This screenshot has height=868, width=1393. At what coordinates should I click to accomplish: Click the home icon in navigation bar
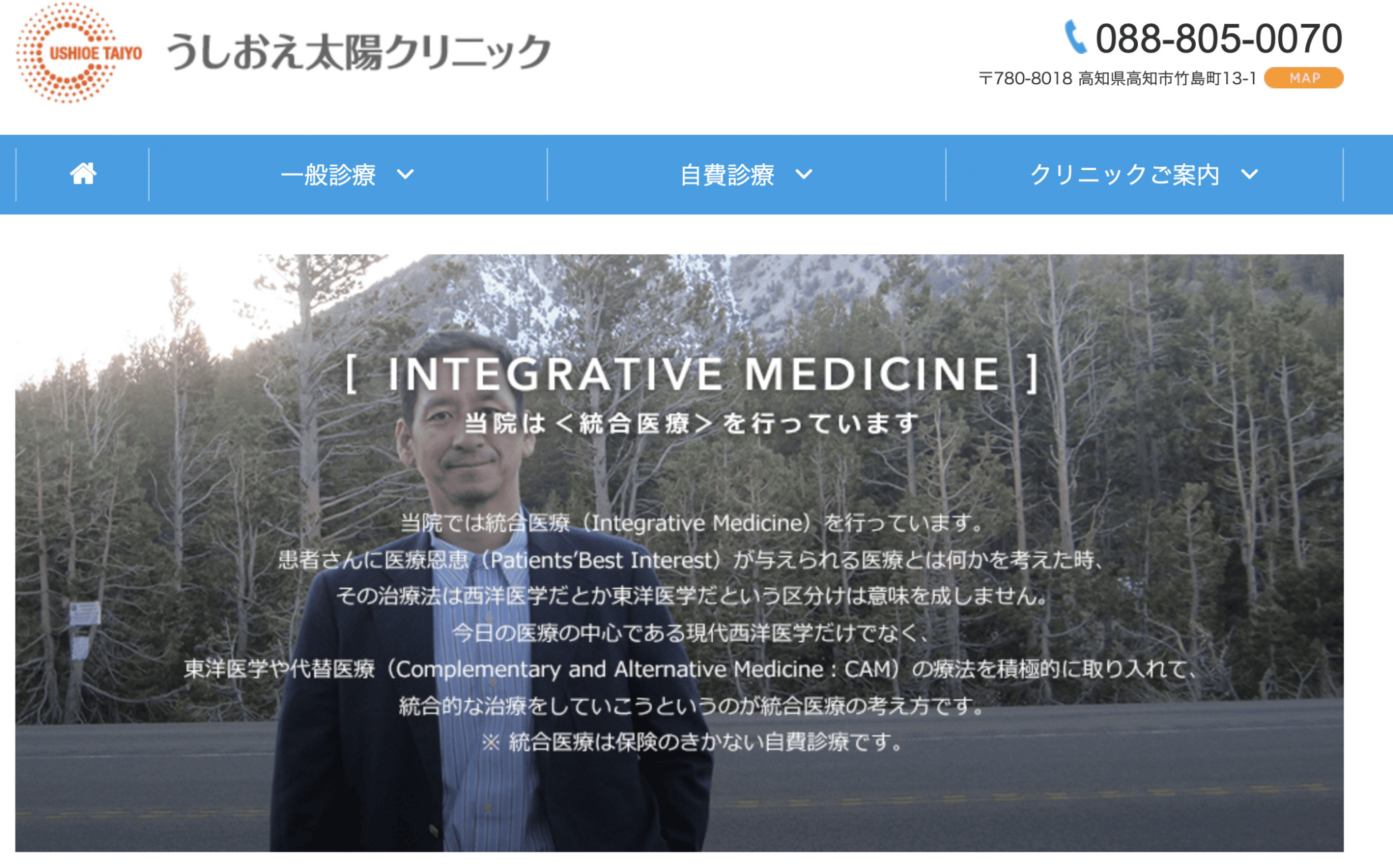(83, 174)
